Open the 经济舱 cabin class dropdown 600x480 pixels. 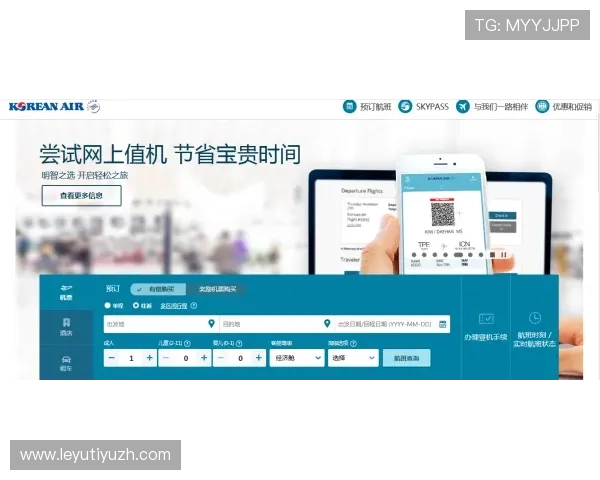click(x=297, y=358)
